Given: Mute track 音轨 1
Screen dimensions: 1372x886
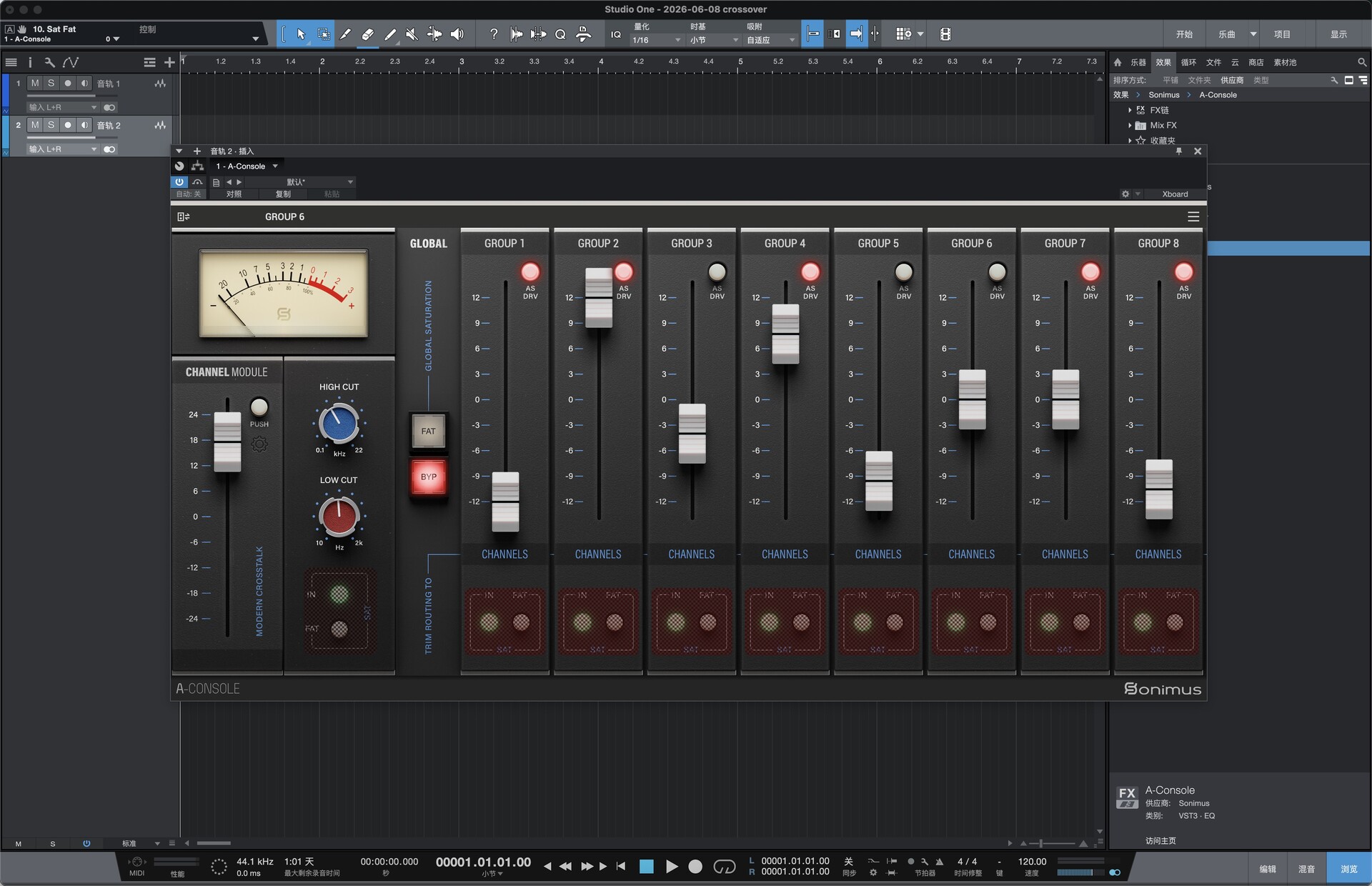Looking at the screenshot, I should point(35,84).
